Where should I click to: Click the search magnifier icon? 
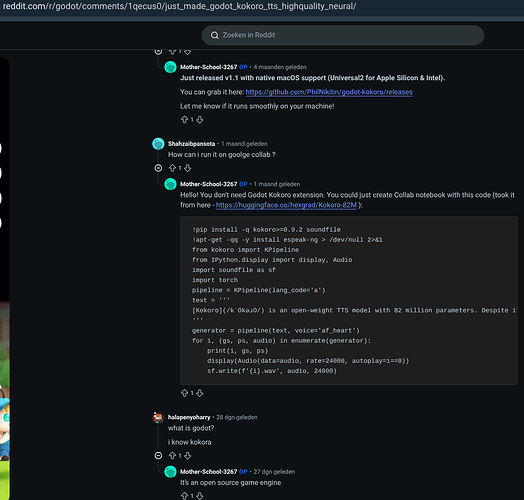tap(215, 35)
